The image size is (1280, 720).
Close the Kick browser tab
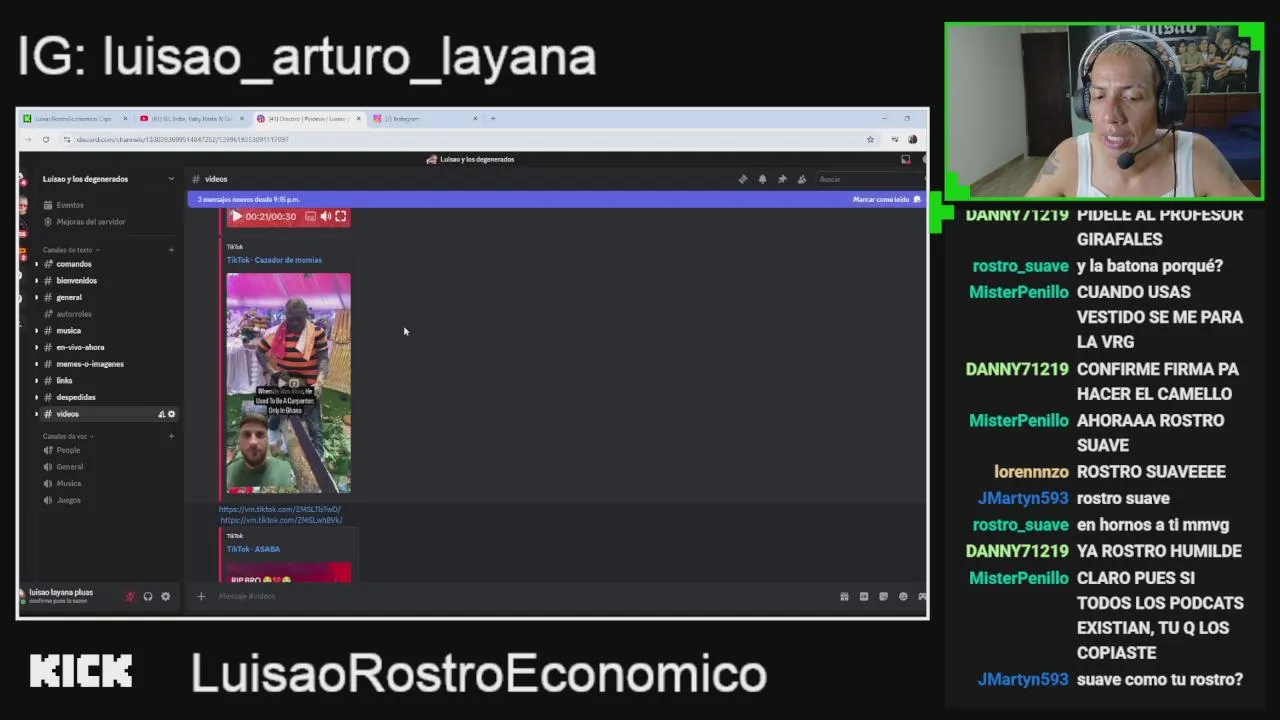[125, 119]
